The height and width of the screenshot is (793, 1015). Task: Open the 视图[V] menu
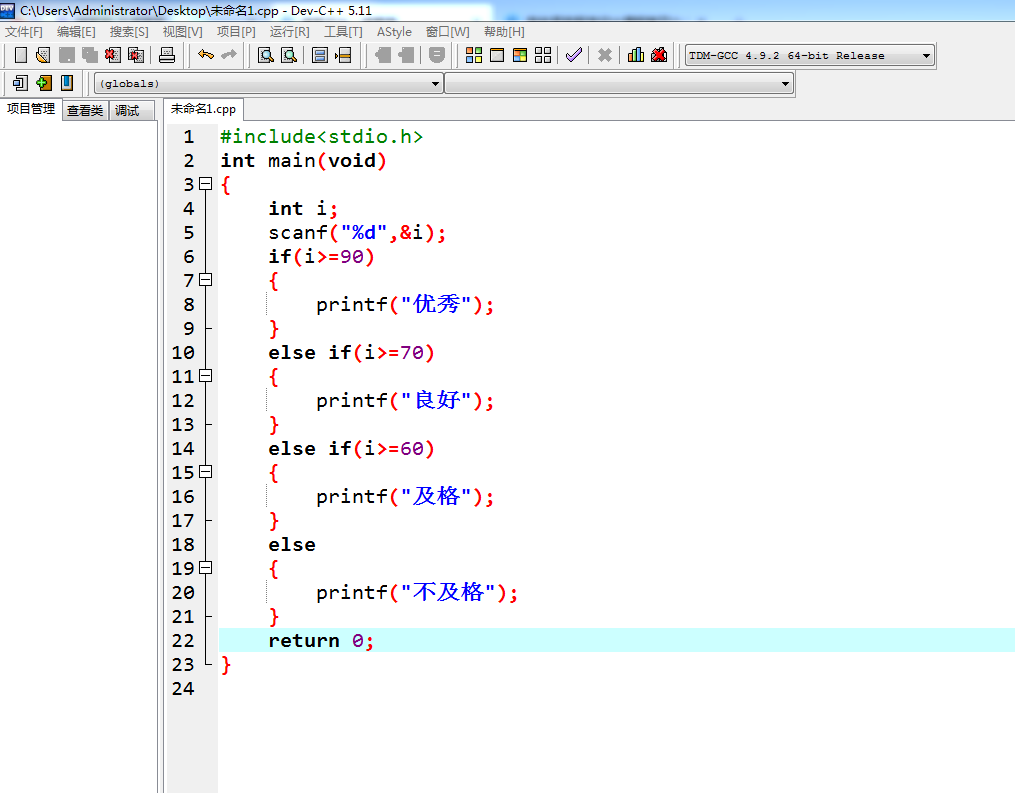pos(183,32)
